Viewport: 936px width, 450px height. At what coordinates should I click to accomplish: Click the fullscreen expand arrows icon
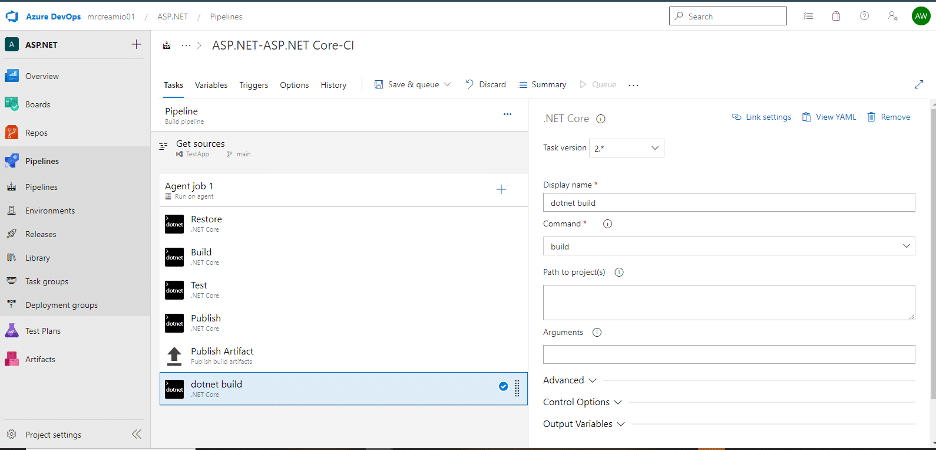919,85
